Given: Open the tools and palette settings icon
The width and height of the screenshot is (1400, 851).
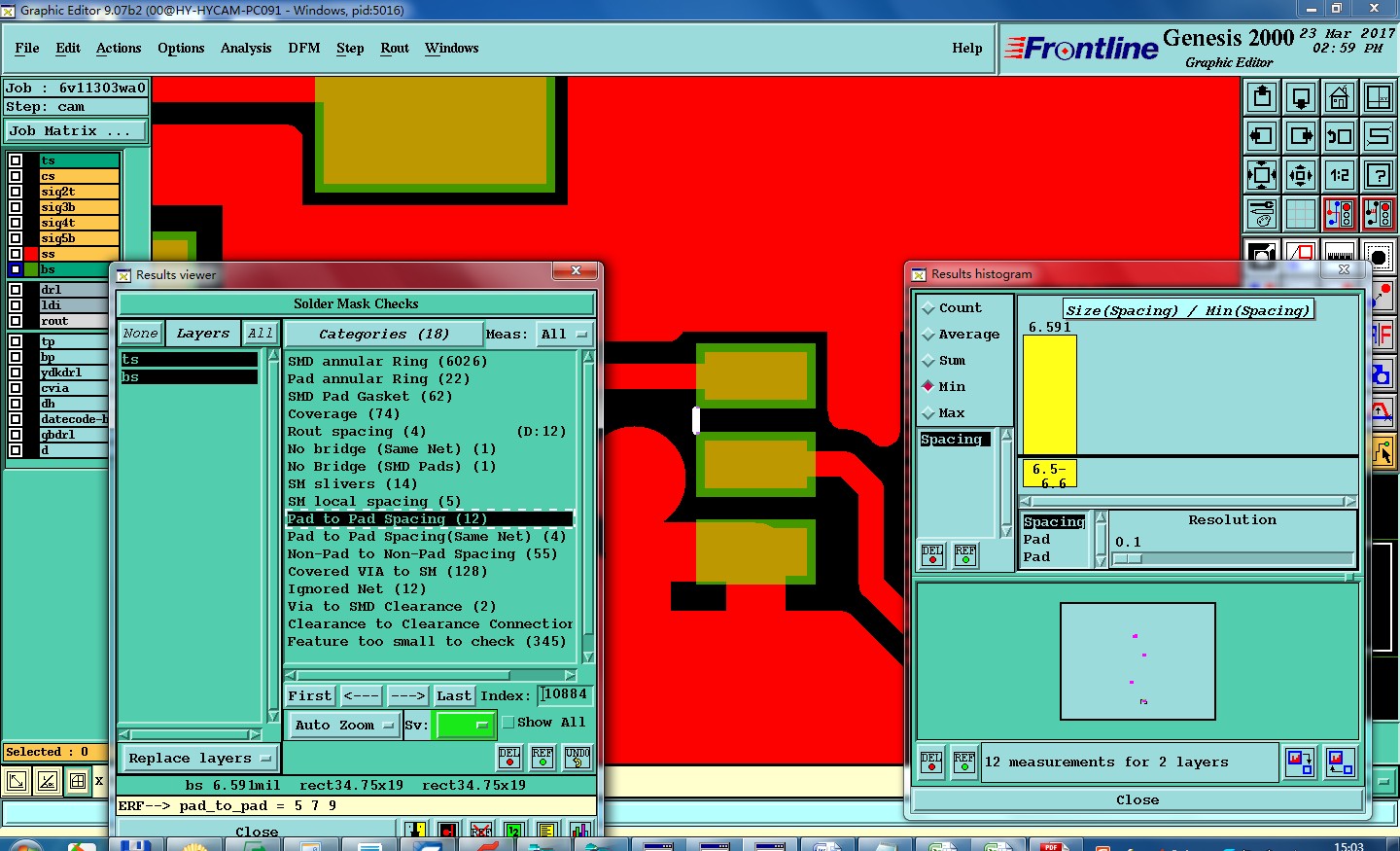Looking at the screenshot, I should click(1262, 214).
